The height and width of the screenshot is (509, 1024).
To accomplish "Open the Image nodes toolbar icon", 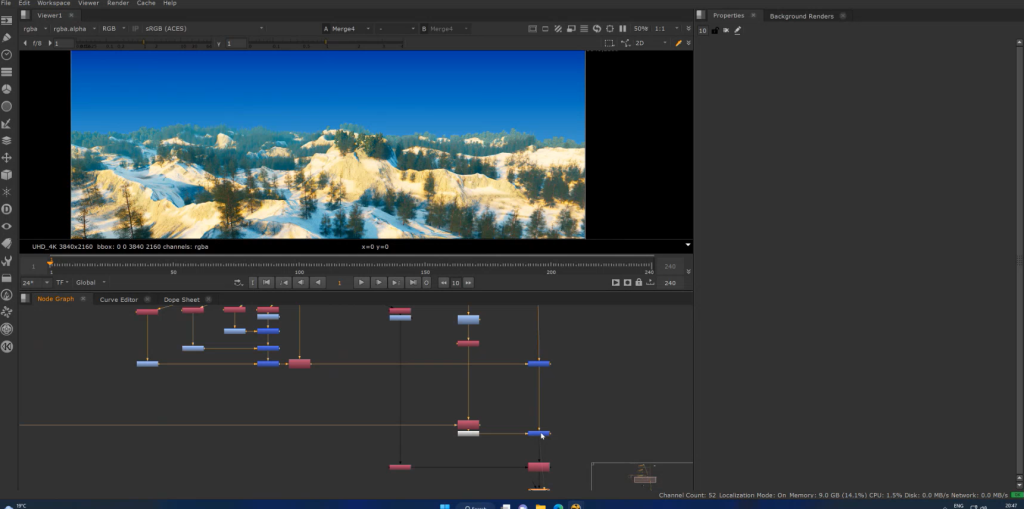I will [x=7, y=21].
